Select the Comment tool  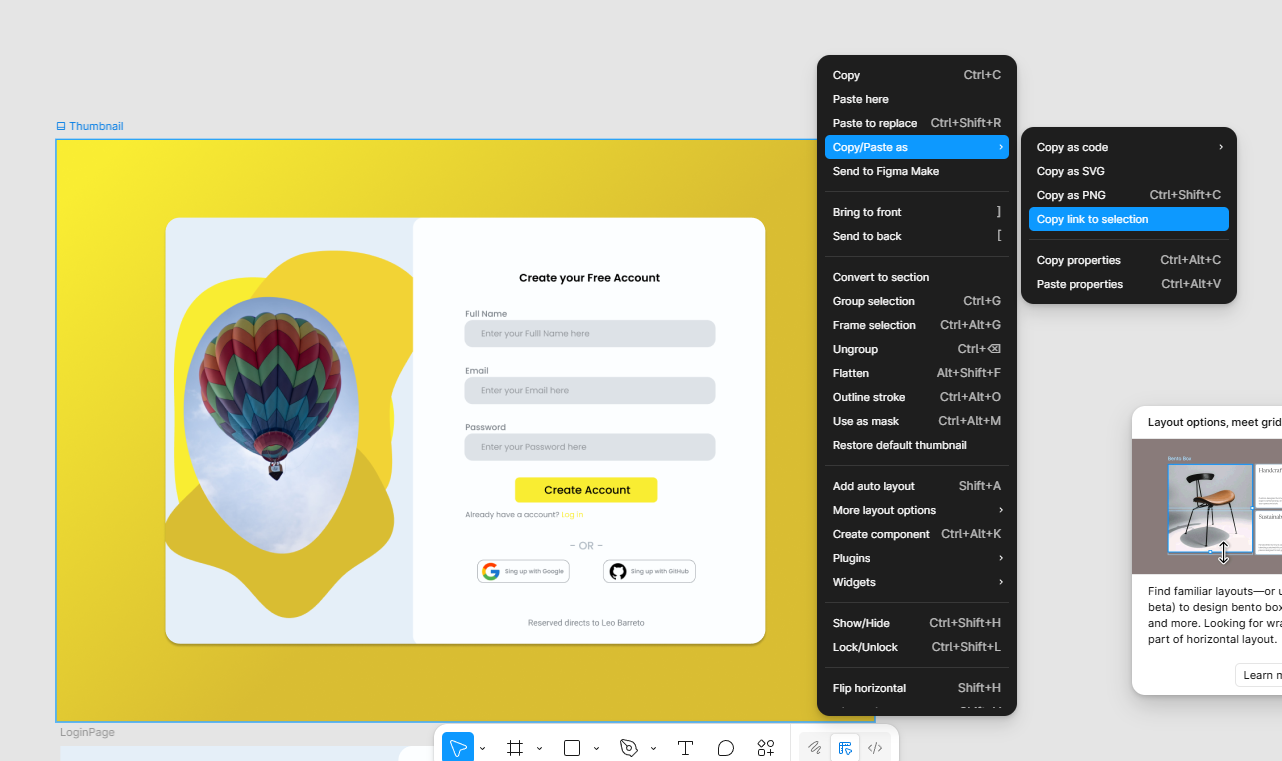[x=726, y=748]
